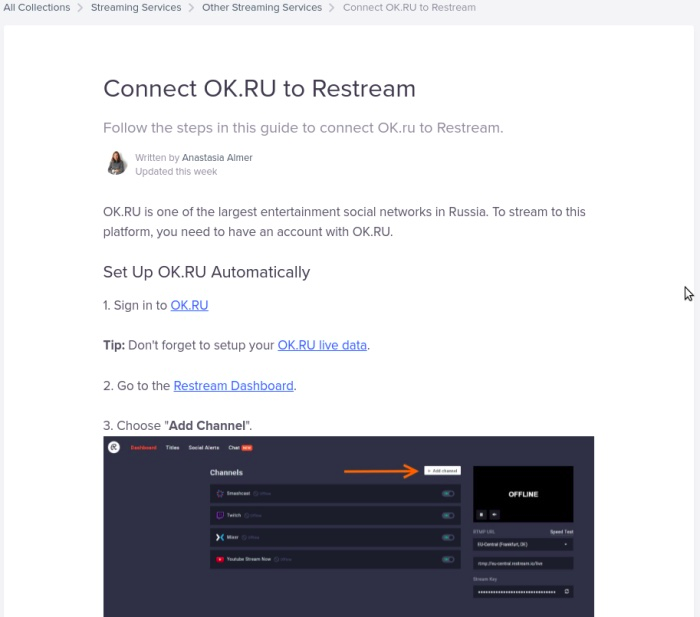
Task: Click the copy icon beside Stream Key
Action: (567, 592)
